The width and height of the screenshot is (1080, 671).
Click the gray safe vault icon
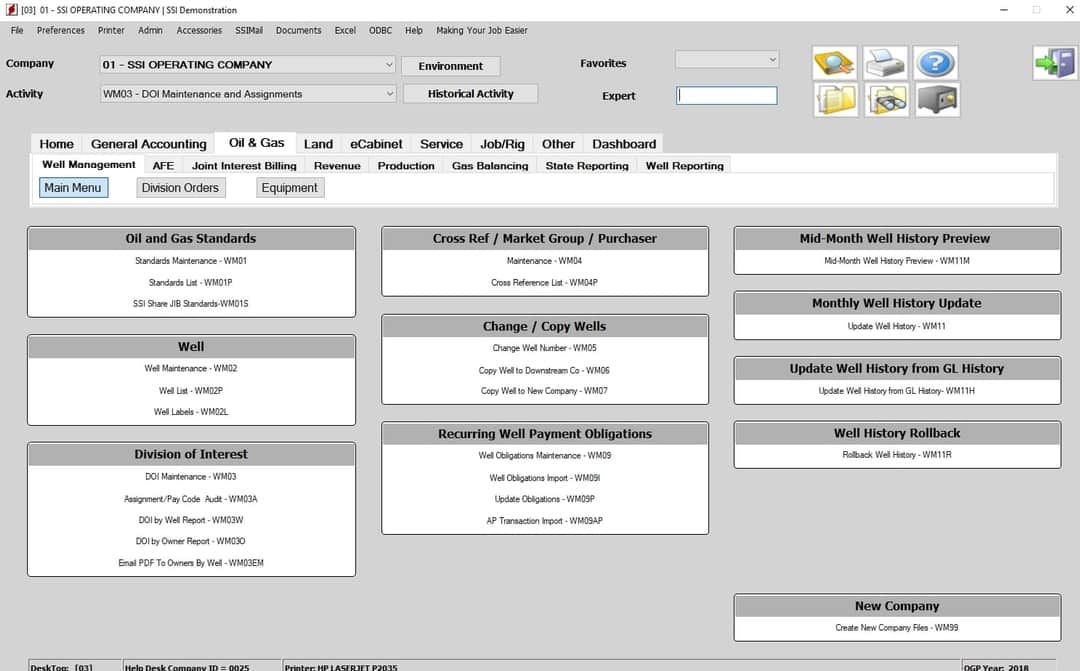(x=935, y=99)
